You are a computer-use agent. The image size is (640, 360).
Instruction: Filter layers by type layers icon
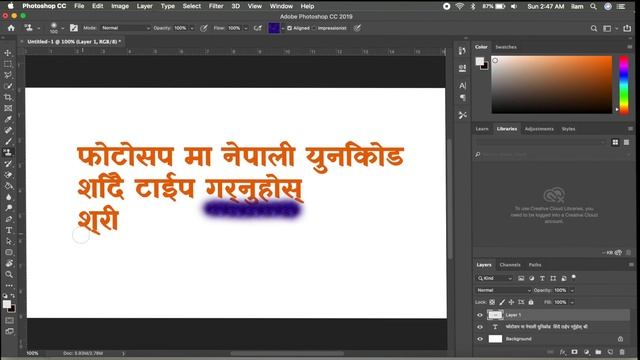542,278
